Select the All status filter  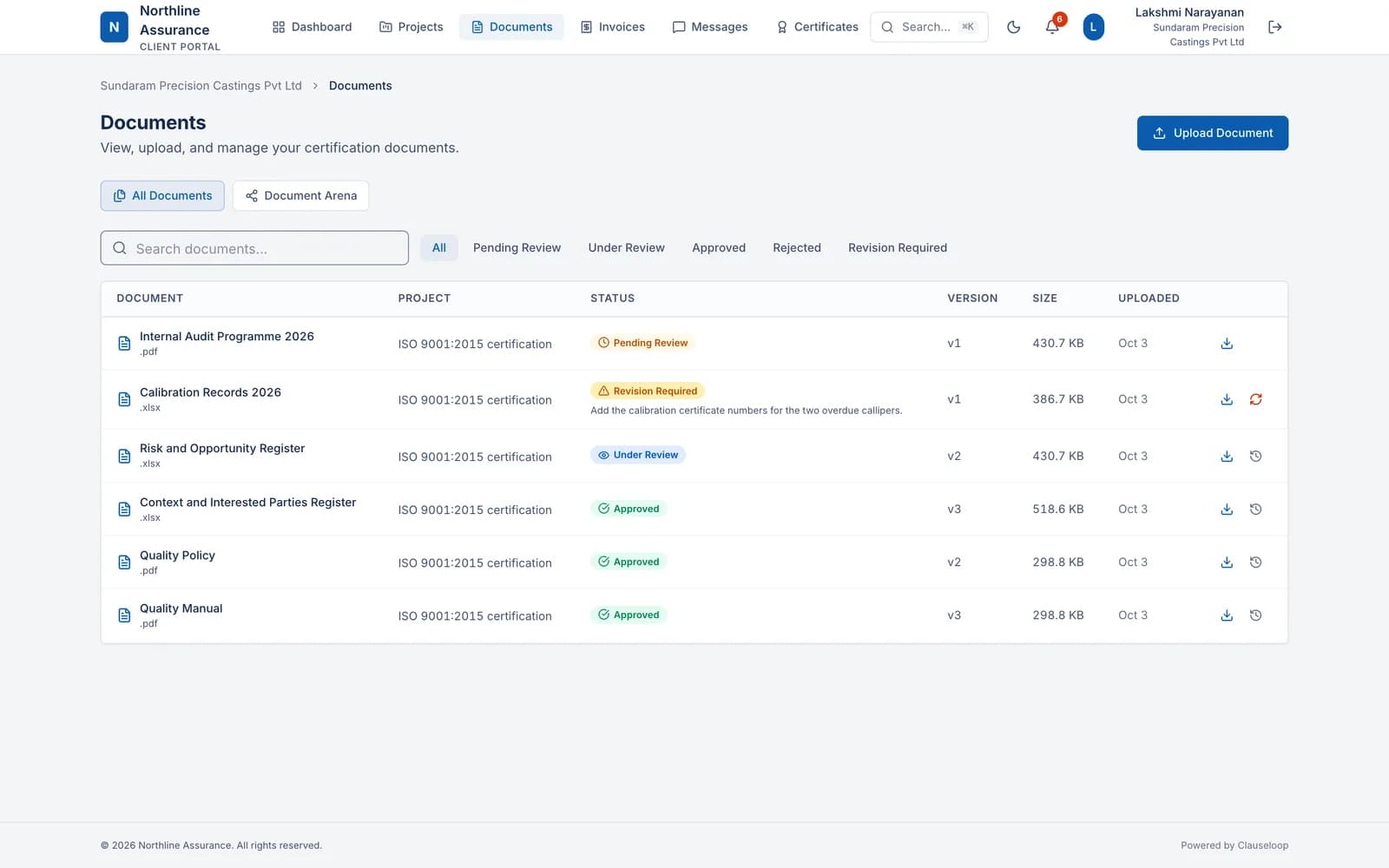coord(439,247)
